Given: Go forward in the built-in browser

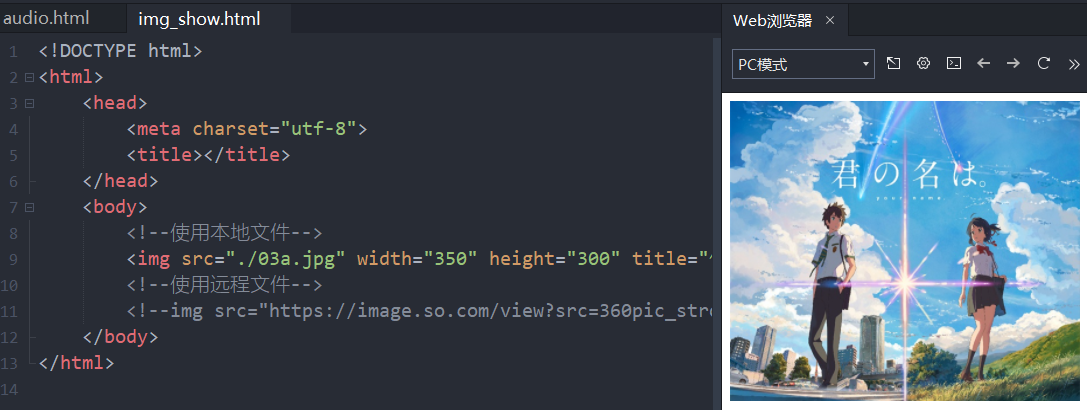Looking at the screenshot, I should click(x=1014, y=63).
